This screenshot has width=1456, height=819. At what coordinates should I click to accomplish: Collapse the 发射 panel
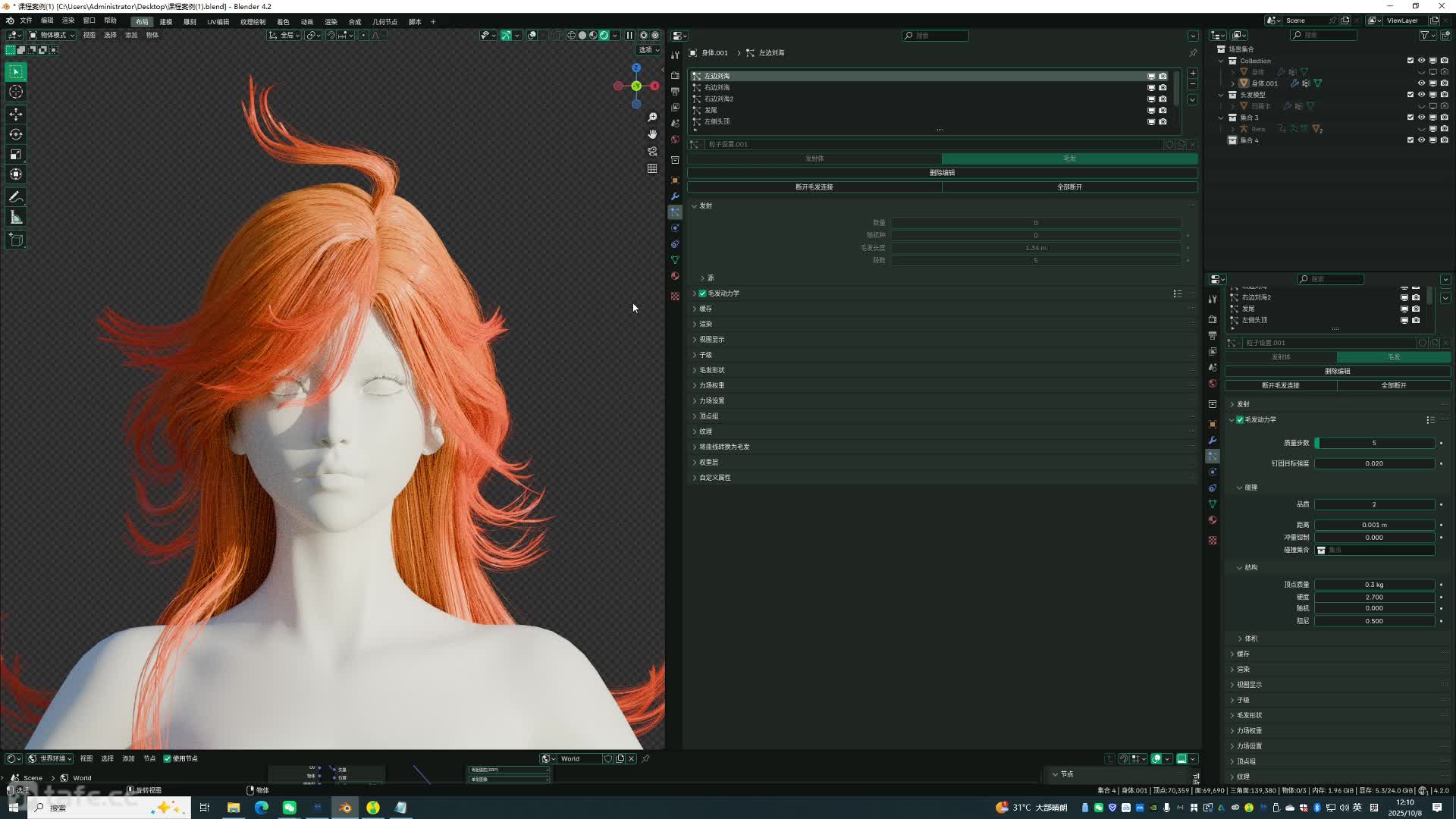pos(705,206)
